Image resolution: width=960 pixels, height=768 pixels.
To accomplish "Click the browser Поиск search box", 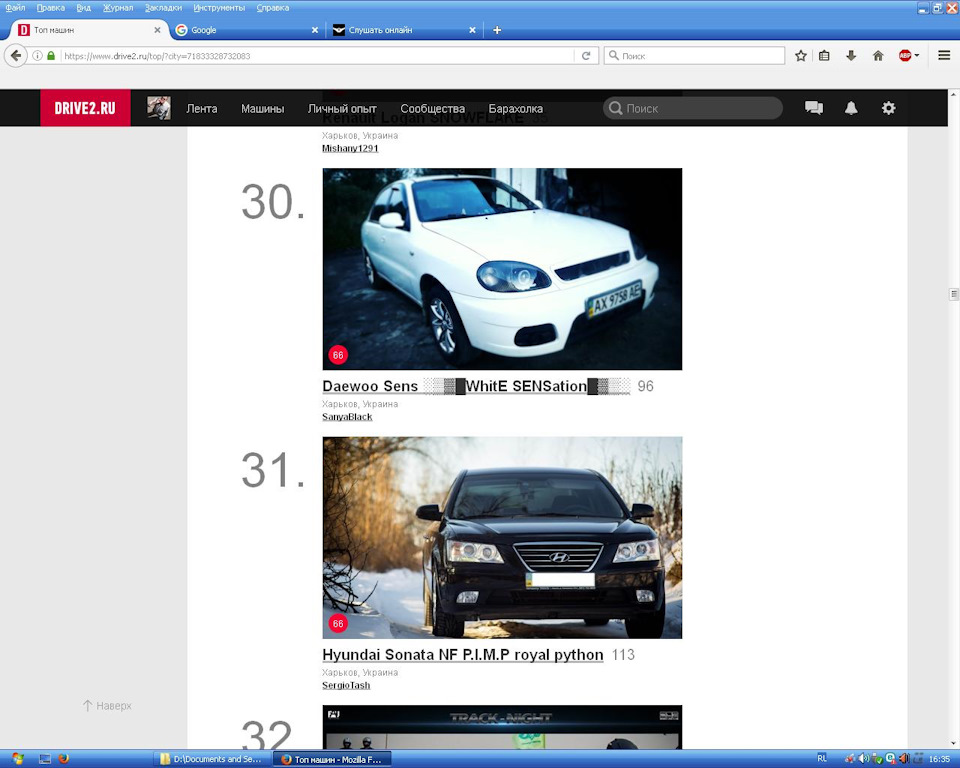I will (694, 56).
